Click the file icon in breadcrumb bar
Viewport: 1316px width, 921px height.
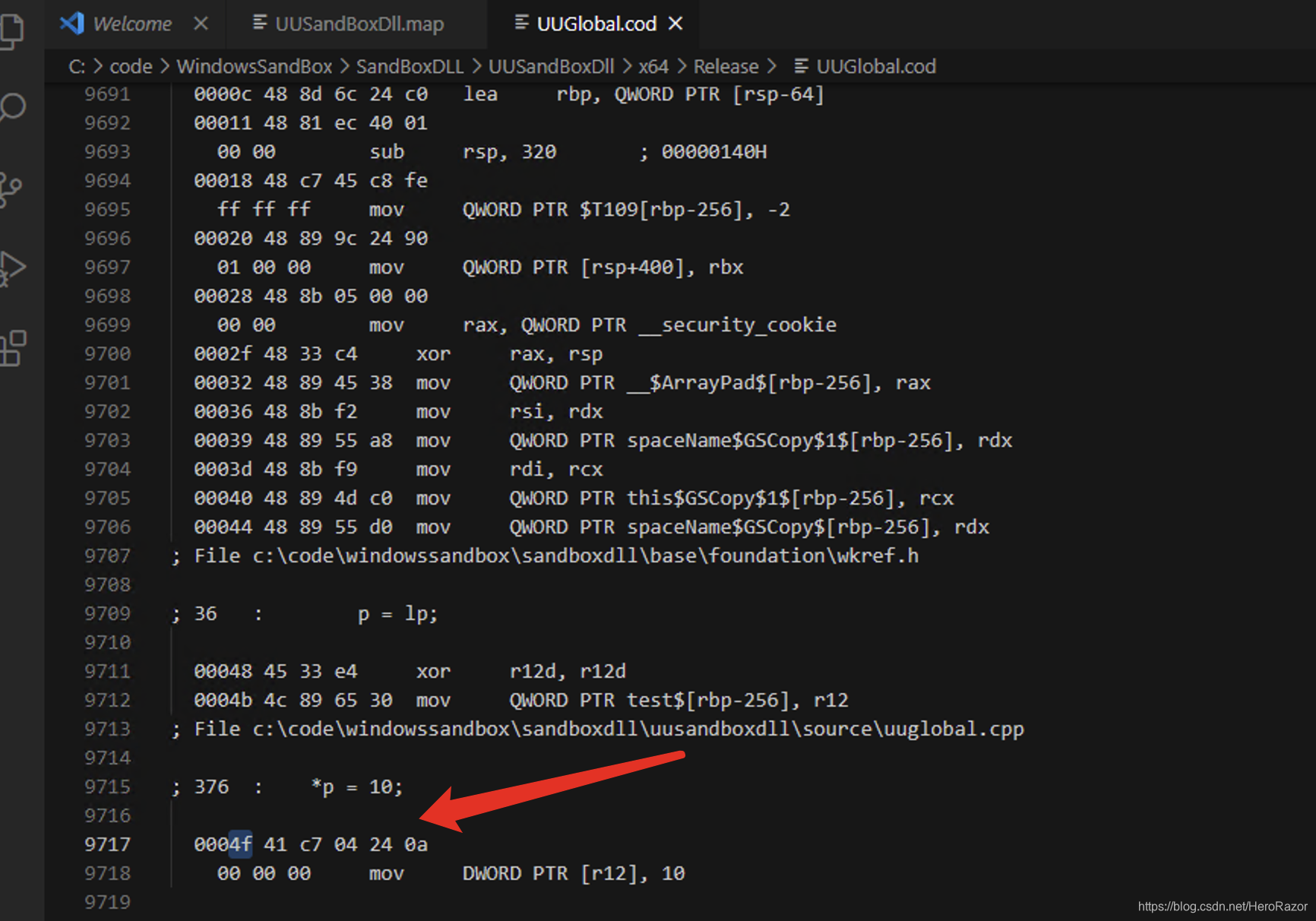pyautogui.click(x=801, y=66)
